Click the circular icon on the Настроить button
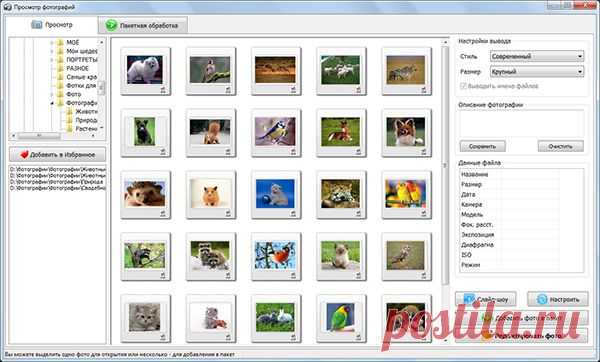600x362 pixels. (542, 299)
